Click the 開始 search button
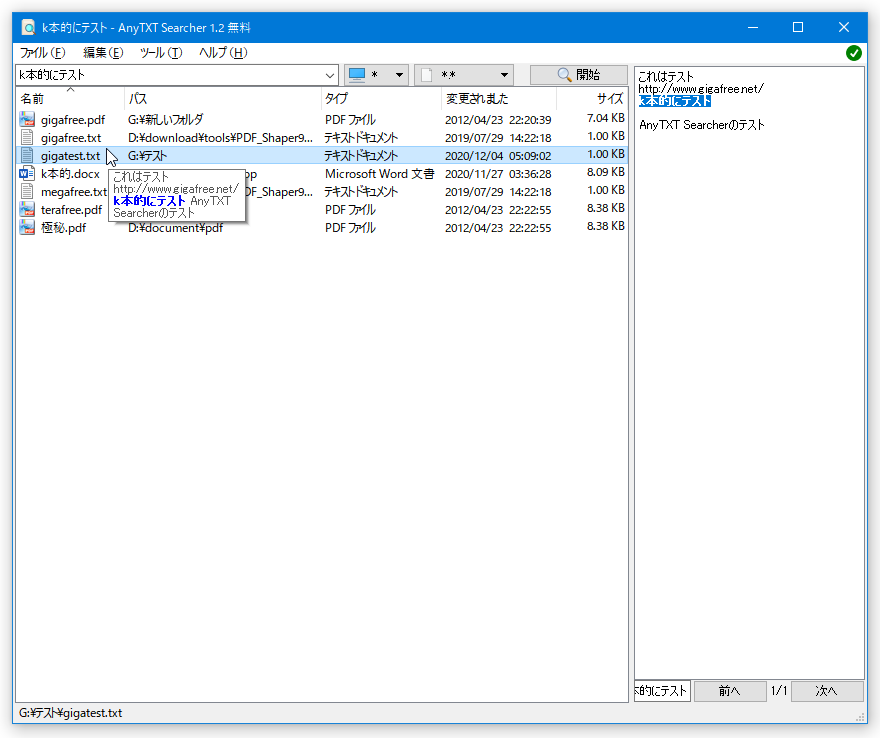 pyautogui.click(x=579, y=75)
